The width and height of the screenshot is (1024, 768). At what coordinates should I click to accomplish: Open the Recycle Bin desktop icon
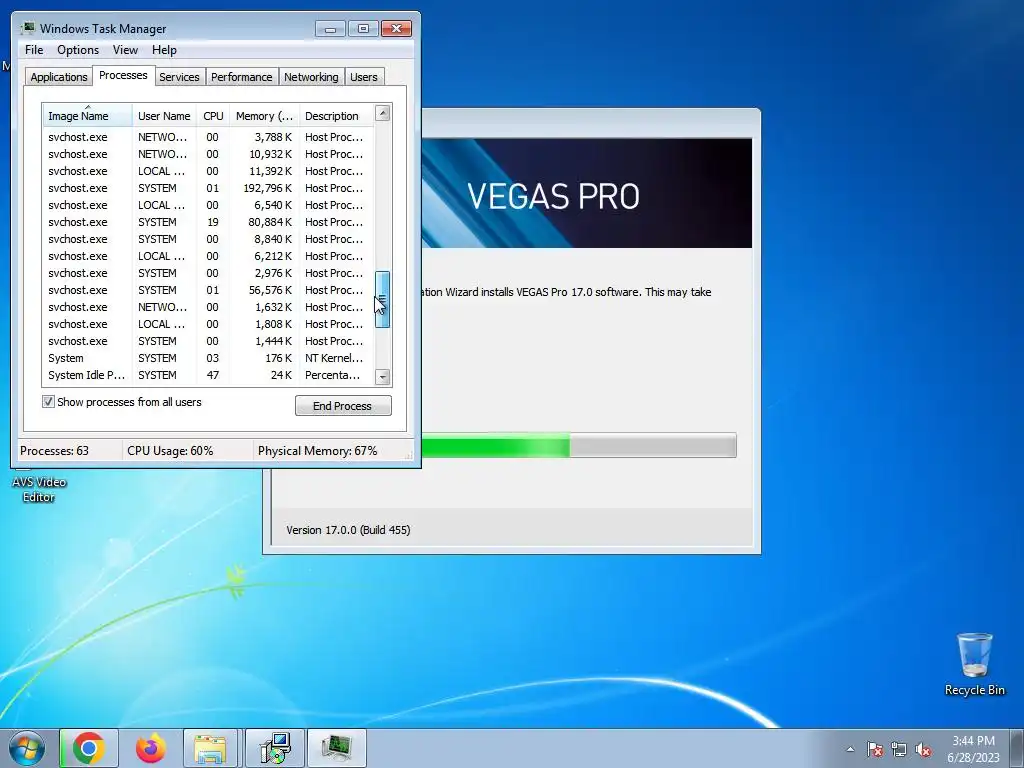coord(974,664)
